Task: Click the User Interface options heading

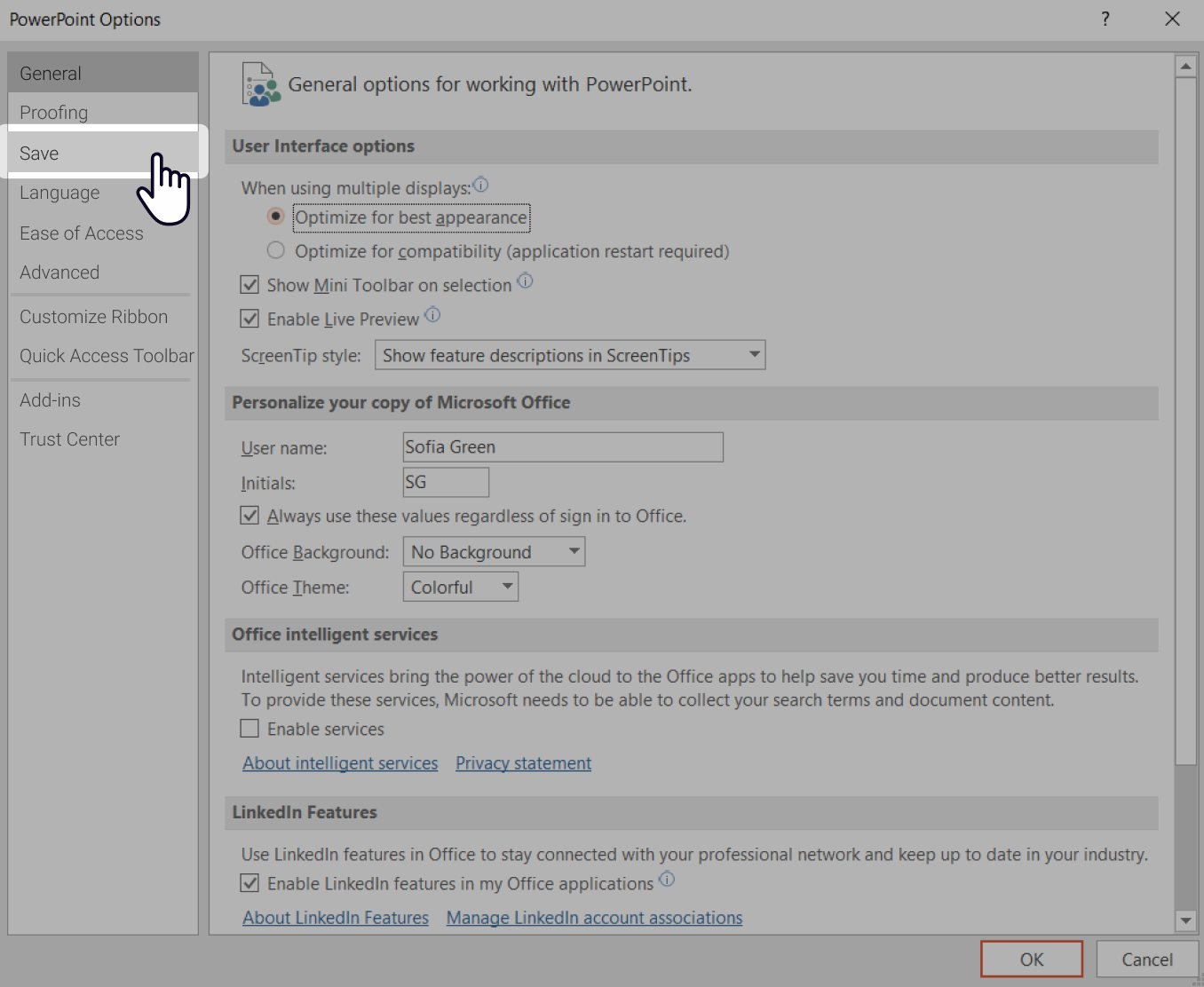Action: pos(323,146)
